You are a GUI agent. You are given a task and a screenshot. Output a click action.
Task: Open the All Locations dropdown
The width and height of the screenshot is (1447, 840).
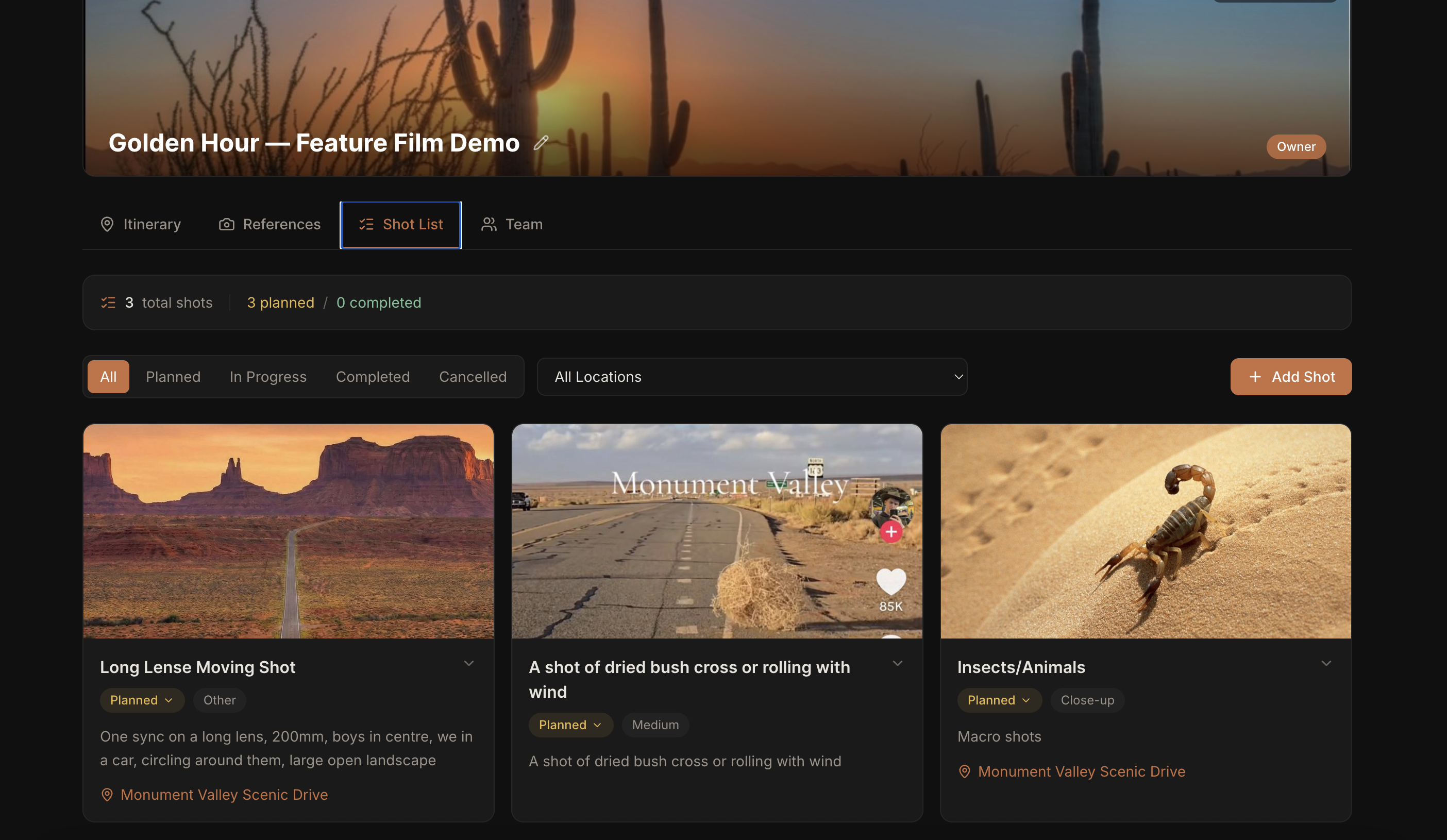coord(752,377)
